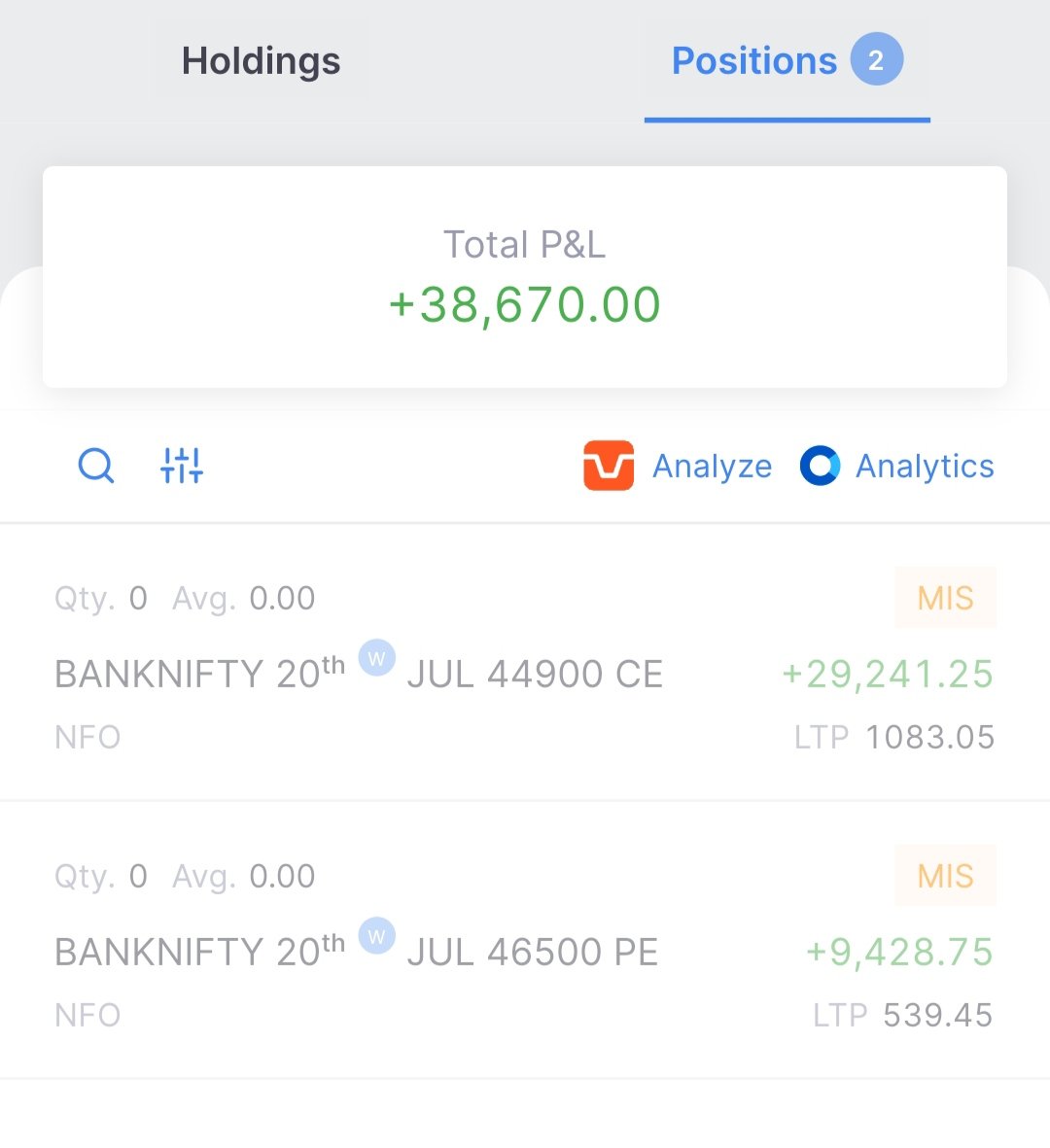This screenshot has width=1050, height=1148.
Task: Open BANKNIFTY 20th JUL 46500 PE position
Action: (x=525, y=941)
